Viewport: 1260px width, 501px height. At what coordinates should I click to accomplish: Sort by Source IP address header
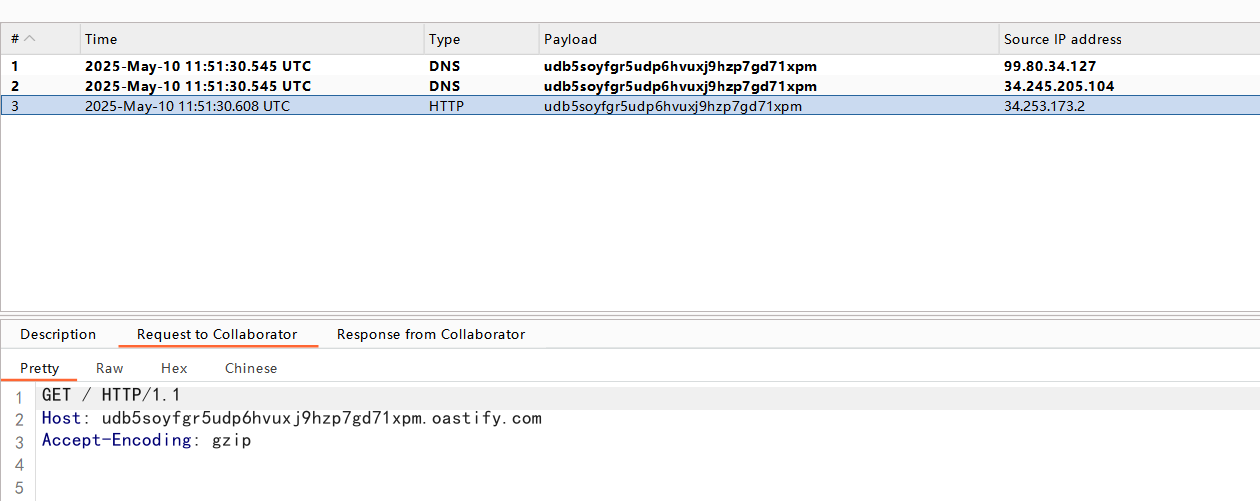pyautogui.click(x=1062, y=39)
